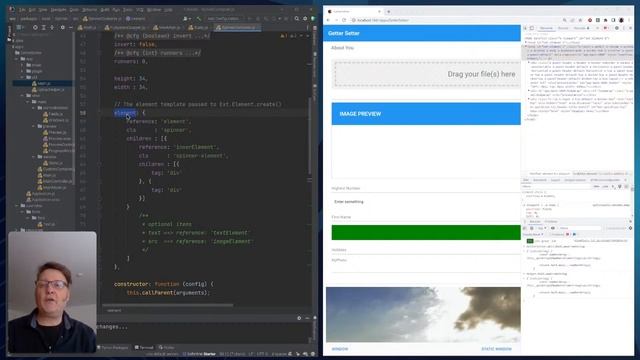The height and width of the screenshot is (360, 640).
Task: Switch to top DevTools Console tab
Action: (563, 28)
